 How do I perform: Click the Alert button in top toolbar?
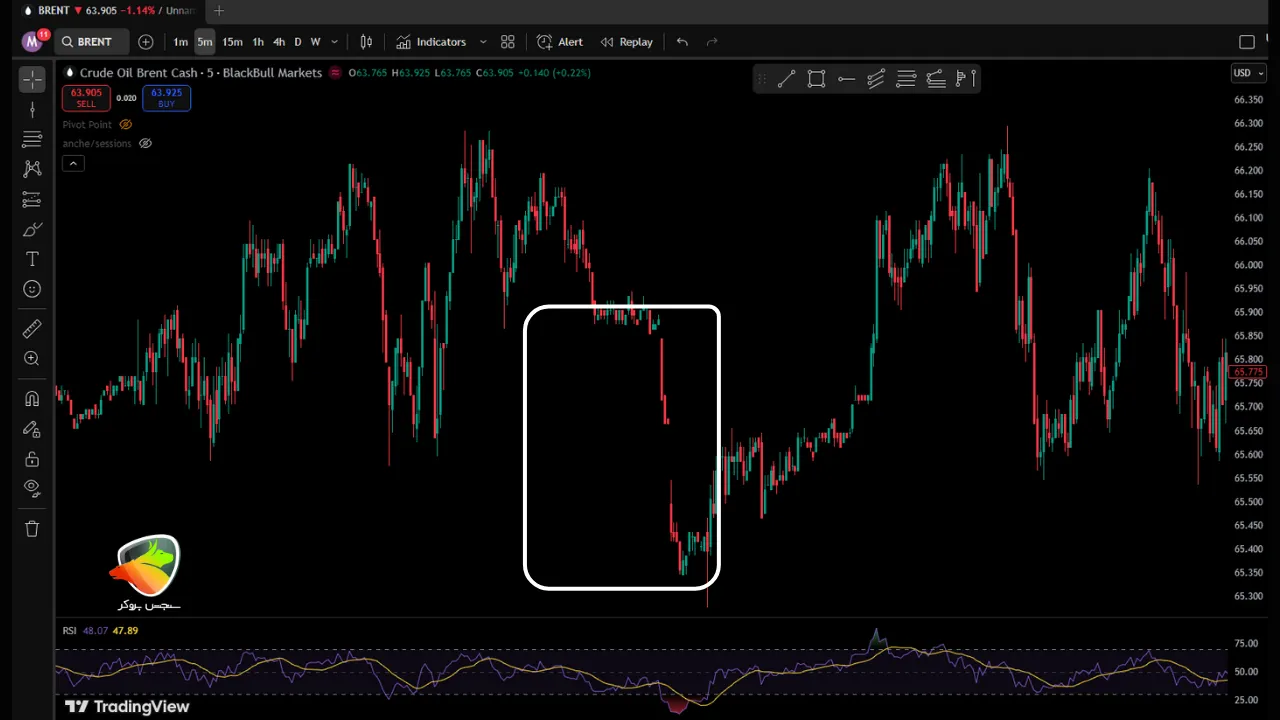pos(560,42)
